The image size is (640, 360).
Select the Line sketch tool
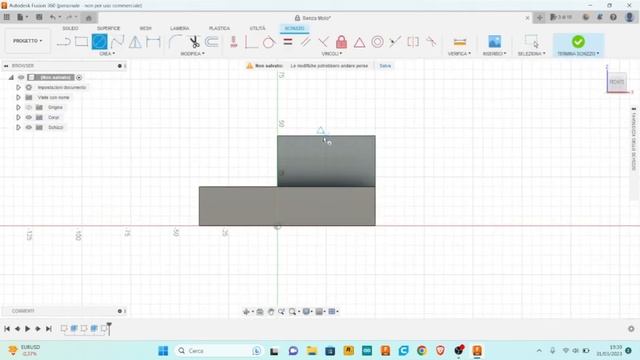[x=64, y=42]
